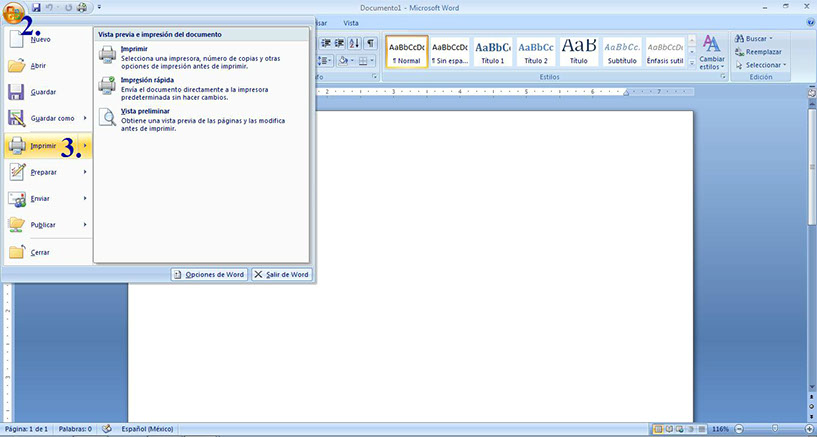Click the 116% zoom level

[720, 429]
